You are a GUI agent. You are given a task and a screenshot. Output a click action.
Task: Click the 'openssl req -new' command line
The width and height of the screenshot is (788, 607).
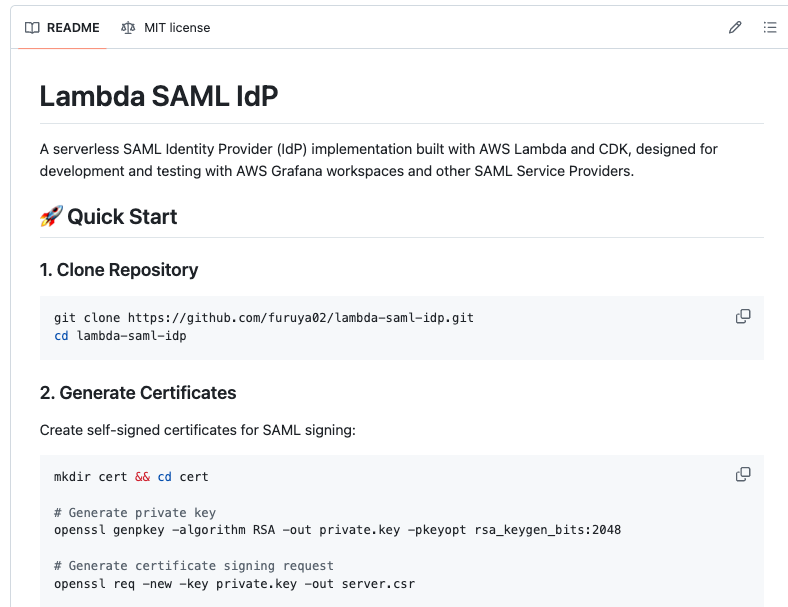tap(235, 584)
